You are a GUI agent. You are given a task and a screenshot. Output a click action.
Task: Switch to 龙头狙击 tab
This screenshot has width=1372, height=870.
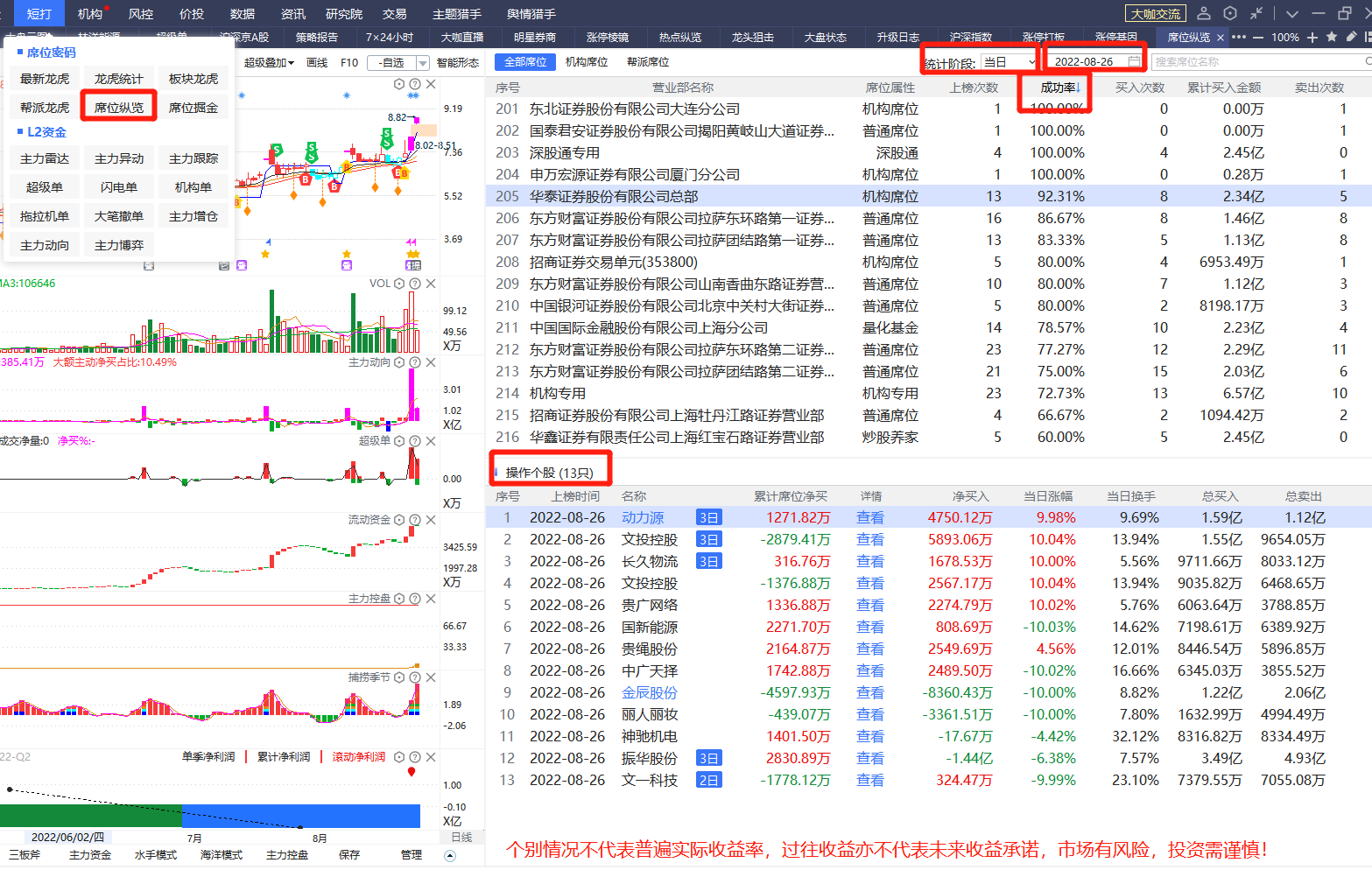[753, 38]
